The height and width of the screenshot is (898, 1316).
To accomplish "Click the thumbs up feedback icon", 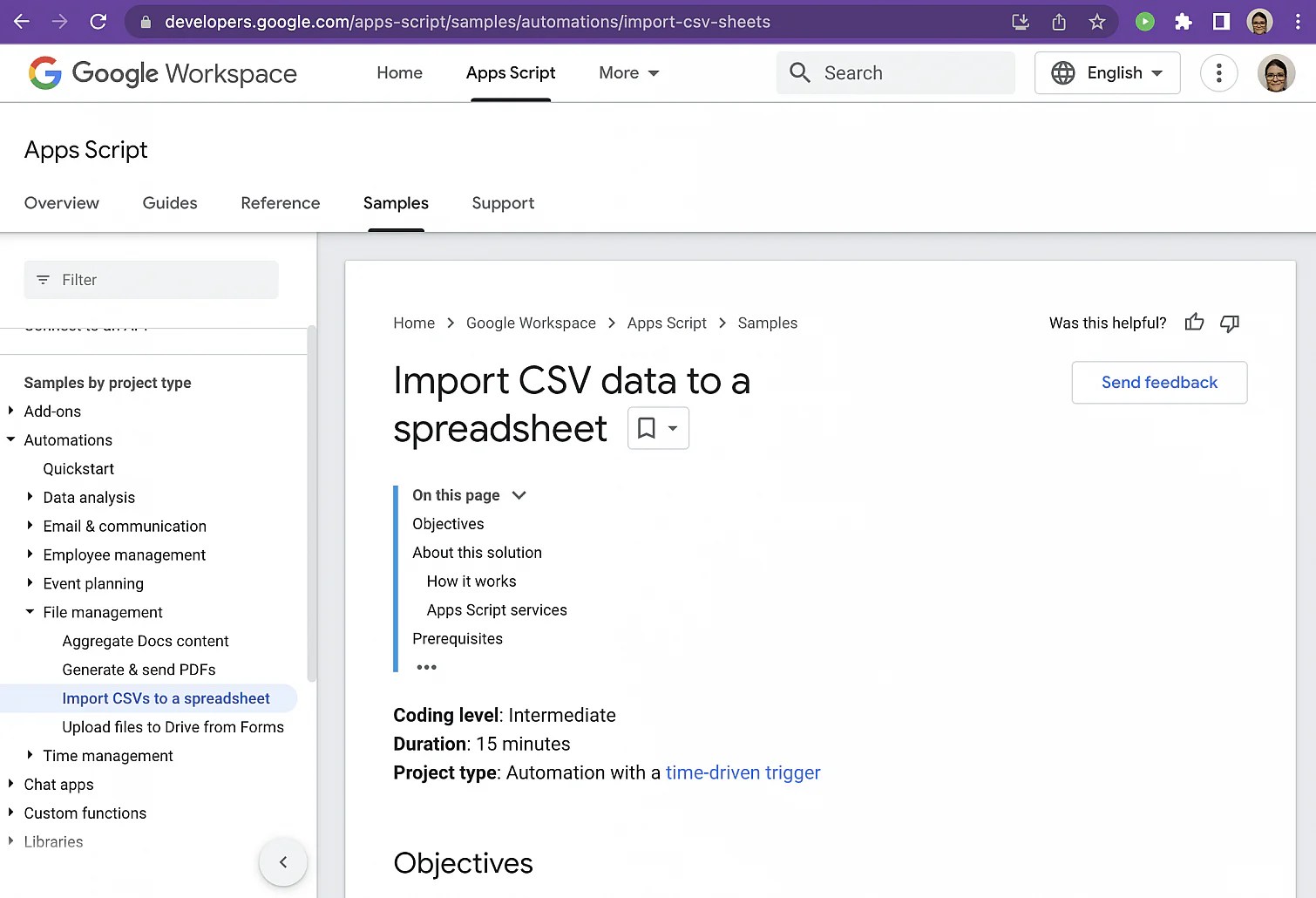I will tap(1194, 323).
